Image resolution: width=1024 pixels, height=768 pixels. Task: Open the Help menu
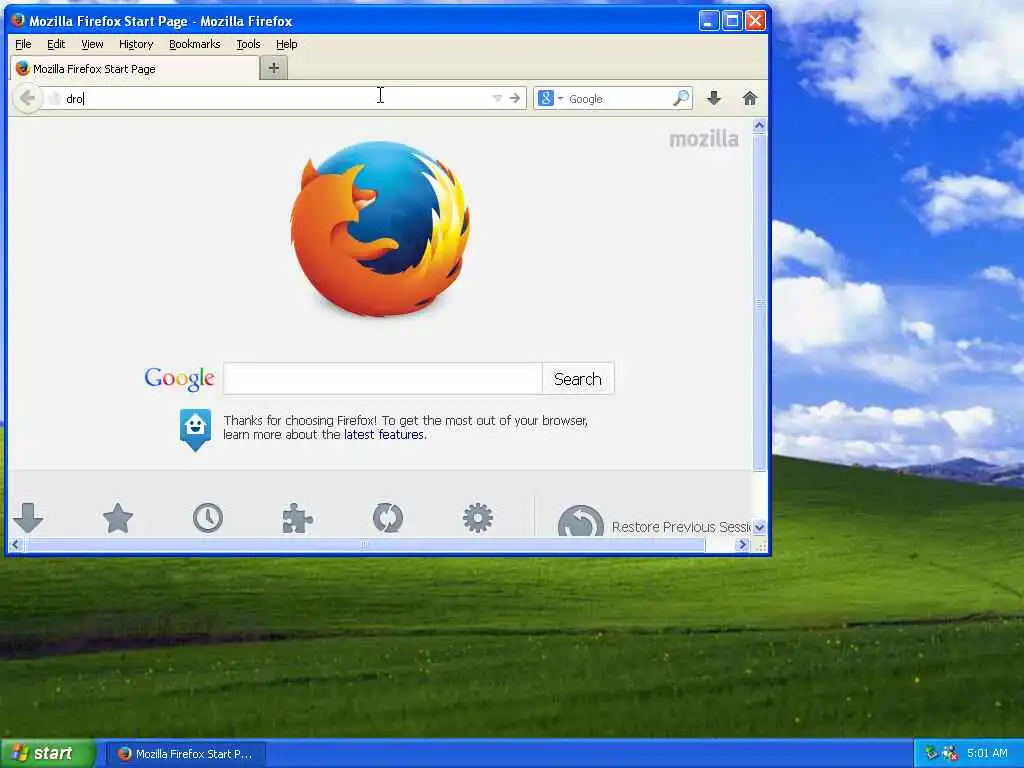click(287, 44)
